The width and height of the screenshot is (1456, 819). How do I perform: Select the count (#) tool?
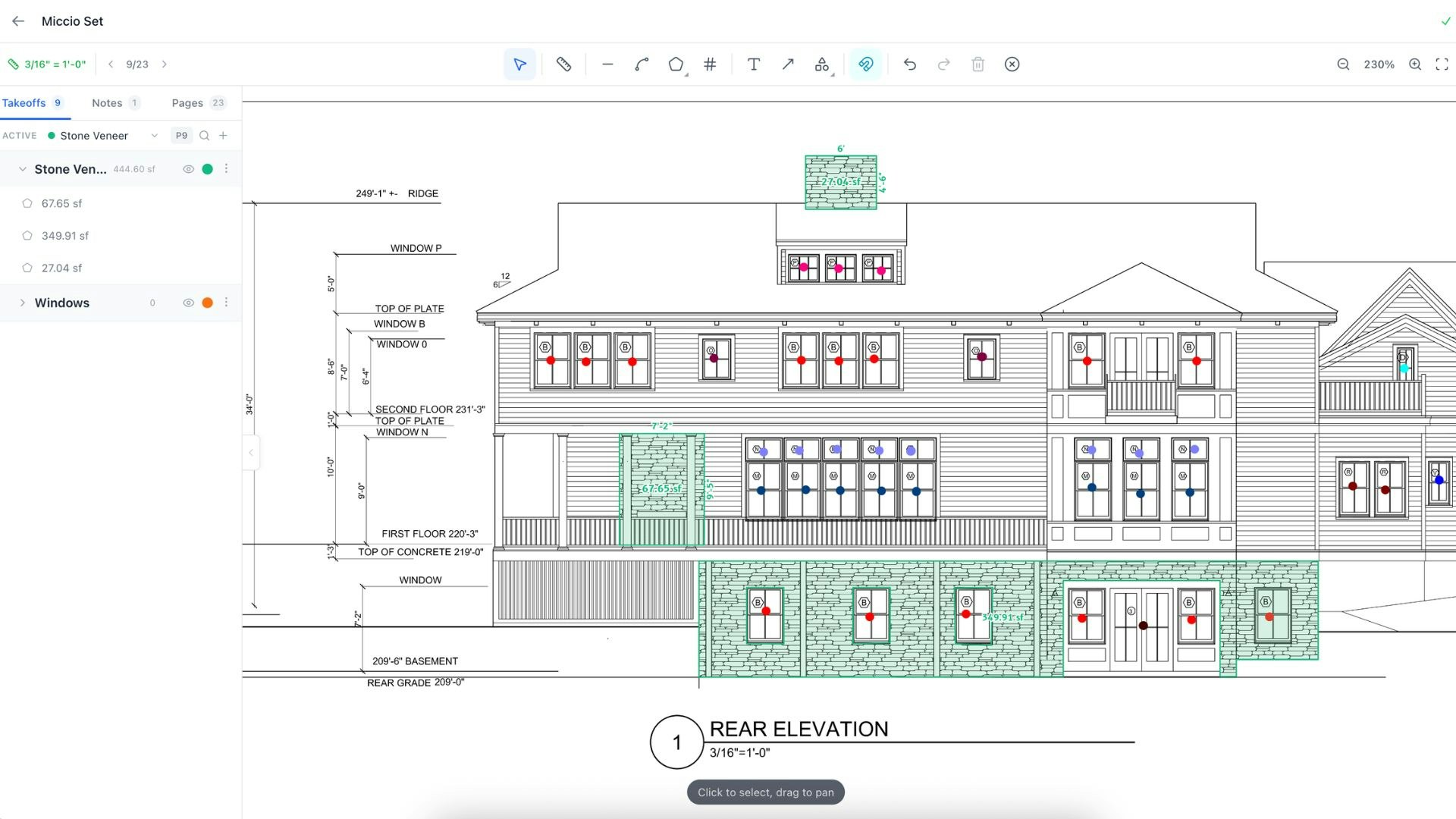click(710, 64)
